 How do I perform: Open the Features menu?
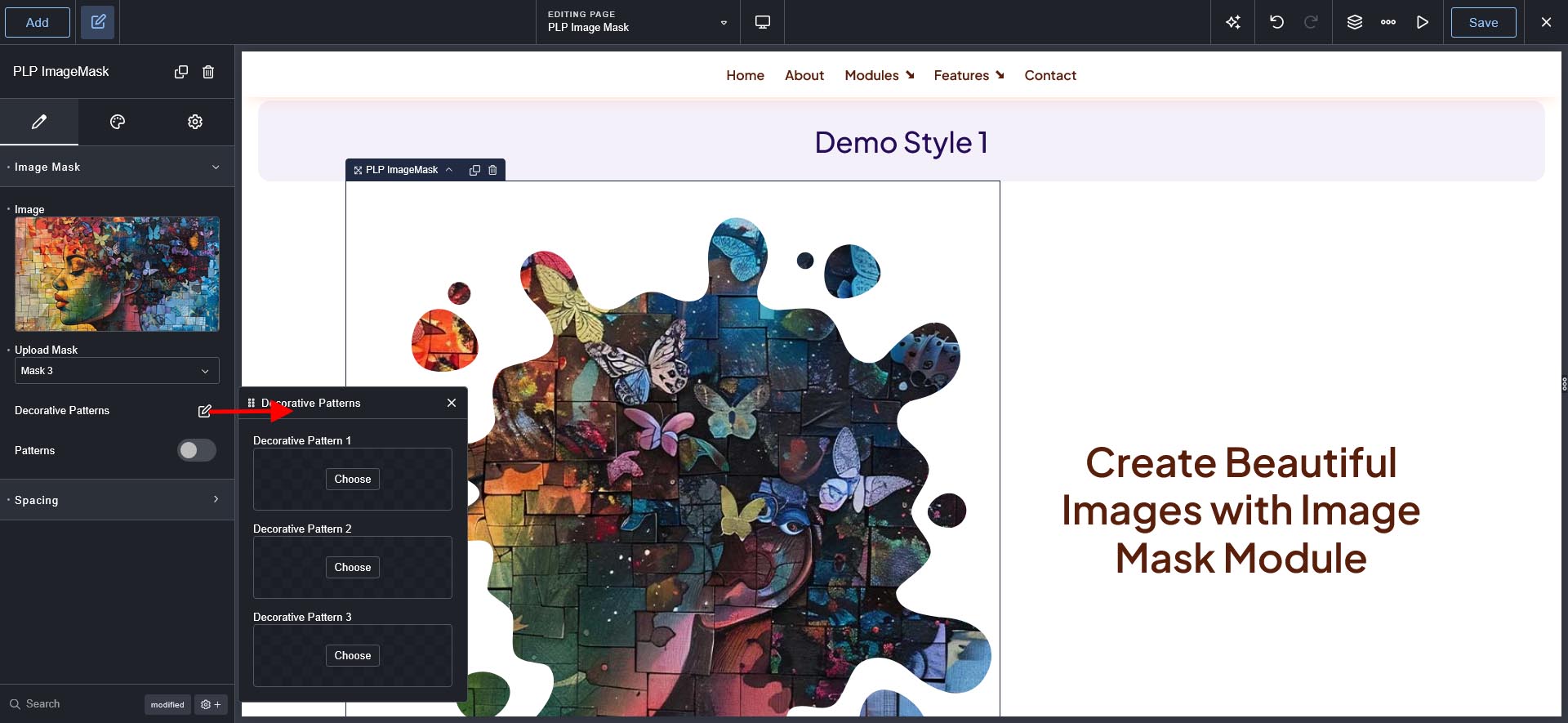[x=969, y=75]
